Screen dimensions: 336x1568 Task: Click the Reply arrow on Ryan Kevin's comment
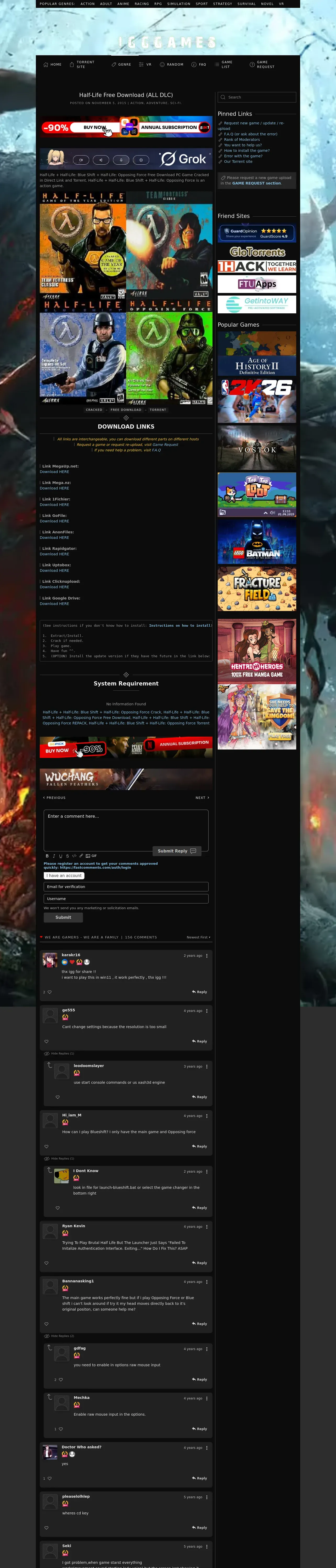pyautogui.click(x=199, y=1263)
